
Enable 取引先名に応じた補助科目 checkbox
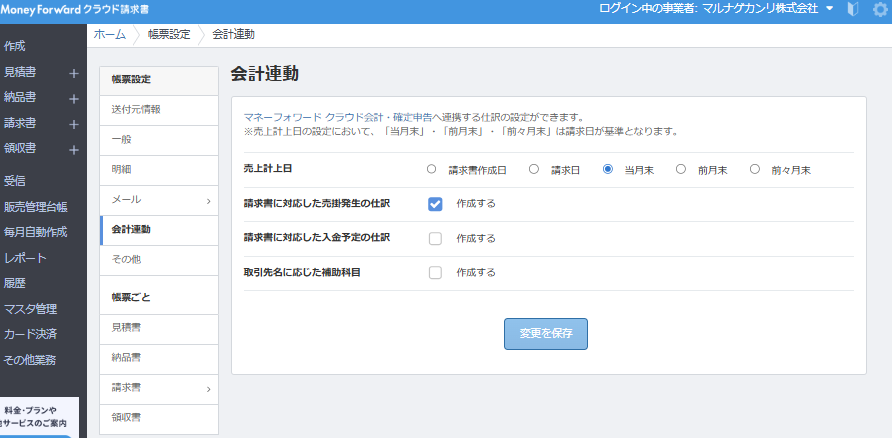click(435, 272)
